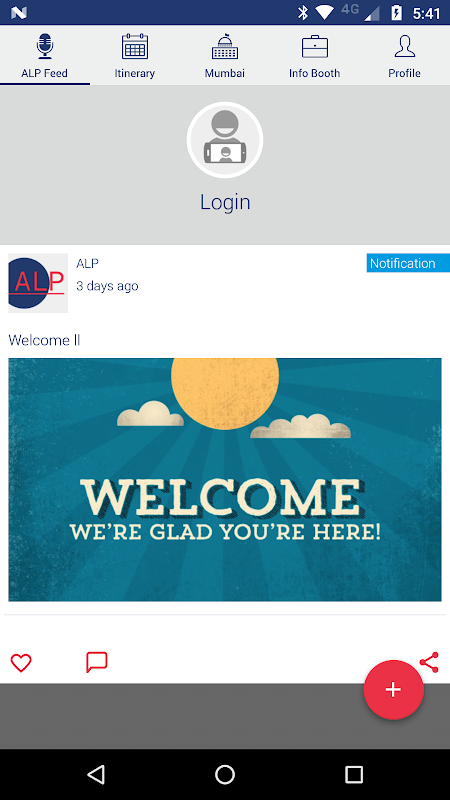Tap the ALP Feed microphone icon

point(45,46)
